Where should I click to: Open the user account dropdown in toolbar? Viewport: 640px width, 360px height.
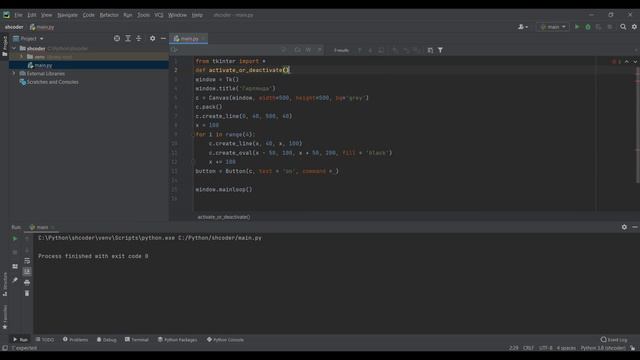pos(523,27)
